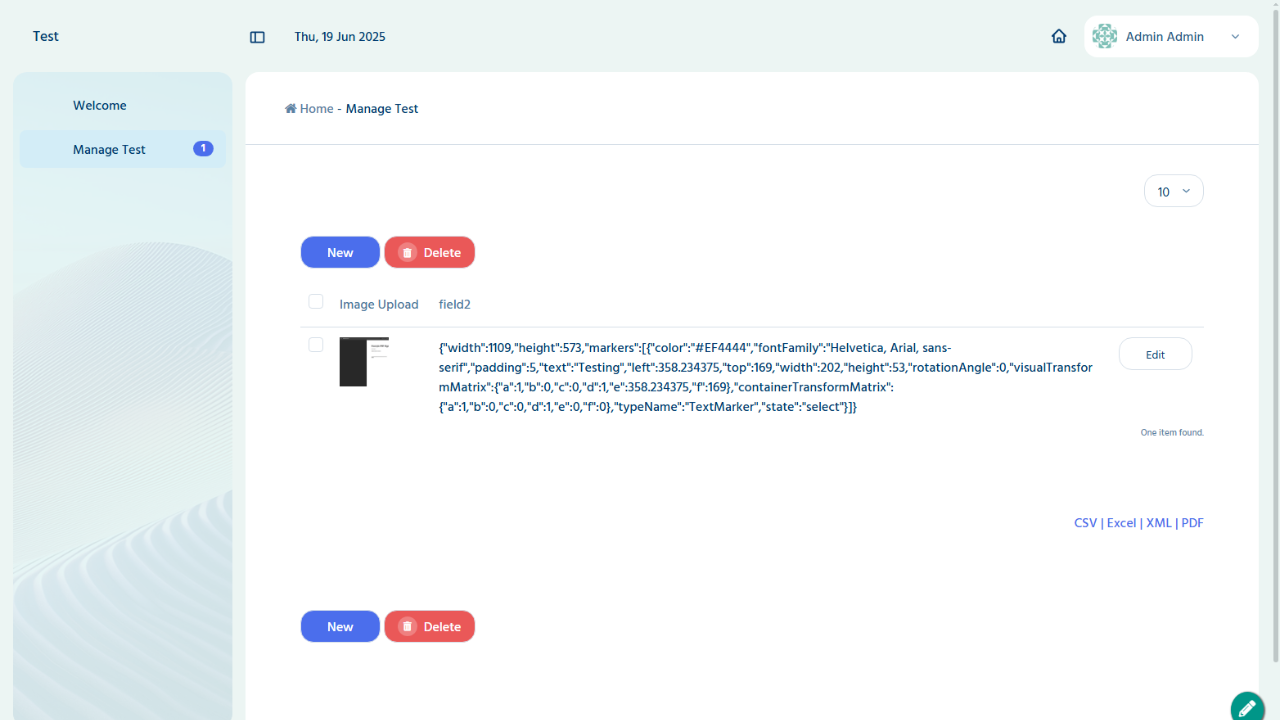The image size is (1280, 720).
Task: Click the green pencil floating icon
Action: tap(1246, 707)
